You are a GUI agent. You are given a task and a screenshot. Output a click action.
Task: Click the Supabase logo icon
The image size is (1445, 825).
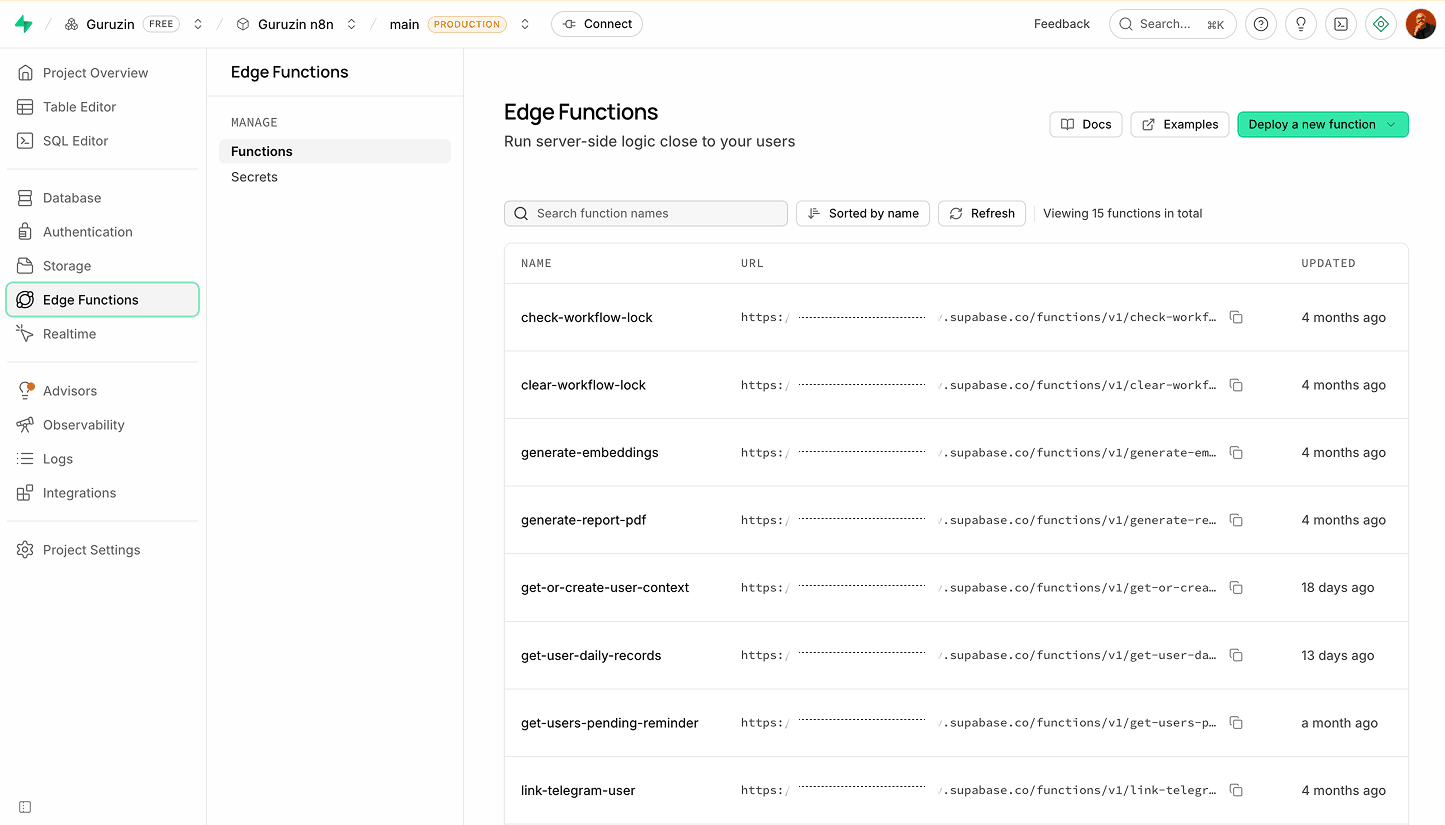(x=24, y=24)
